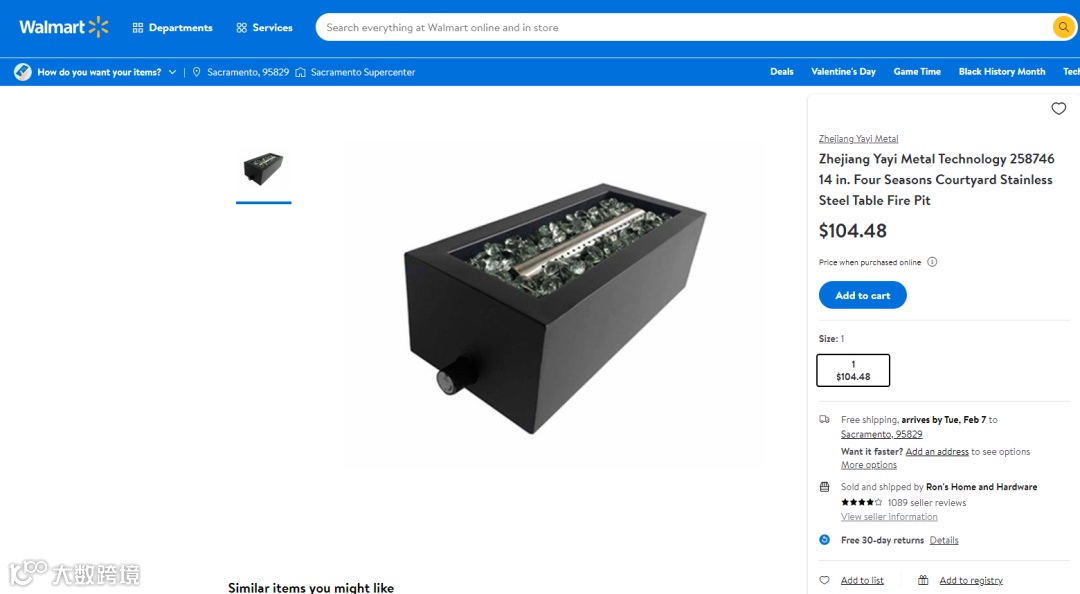Expand the How do you want your items chevron

[x=172, y=72]
